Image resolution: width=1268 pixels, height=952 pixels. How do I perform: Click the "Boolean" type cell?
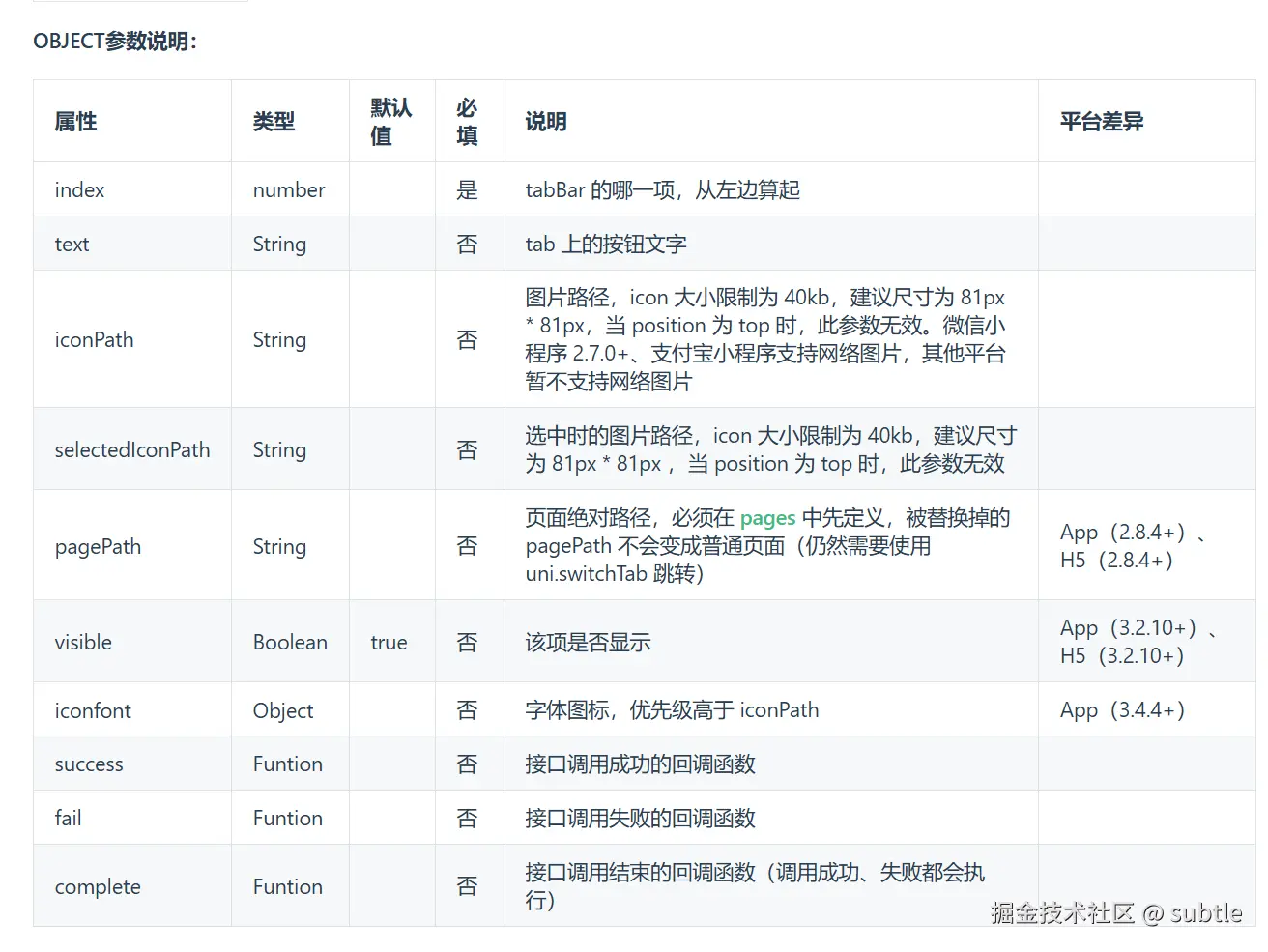[x=290, y=643]
